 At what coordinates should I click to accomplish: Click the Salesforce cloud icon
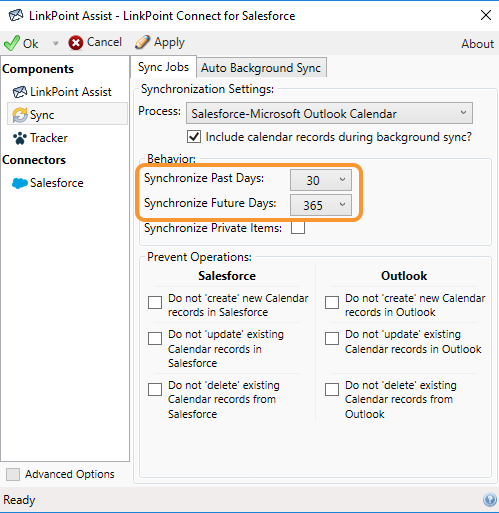[20, 183]
